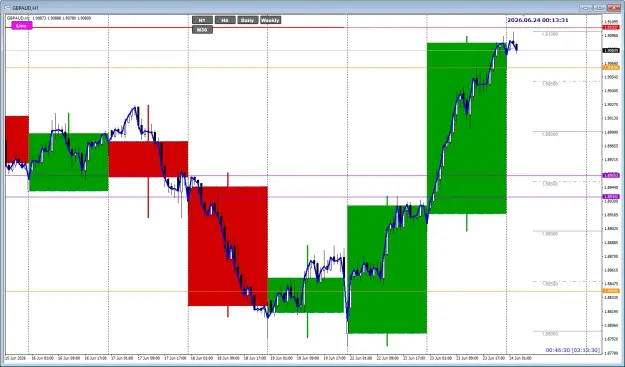
Task: Switch chart to H1 timeframe button
Action: click(x=202, y=20)
